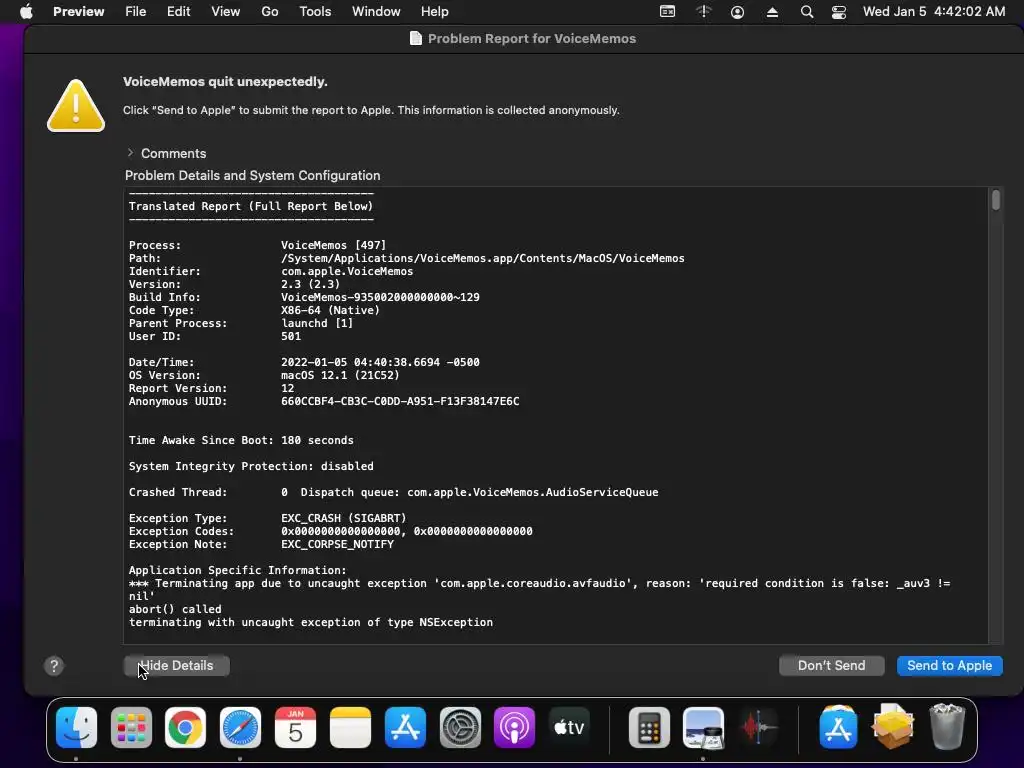Click the 'EXC_CORPSE_NOTIFY' exception note
Screen dimensions: 1024x768
337,544
